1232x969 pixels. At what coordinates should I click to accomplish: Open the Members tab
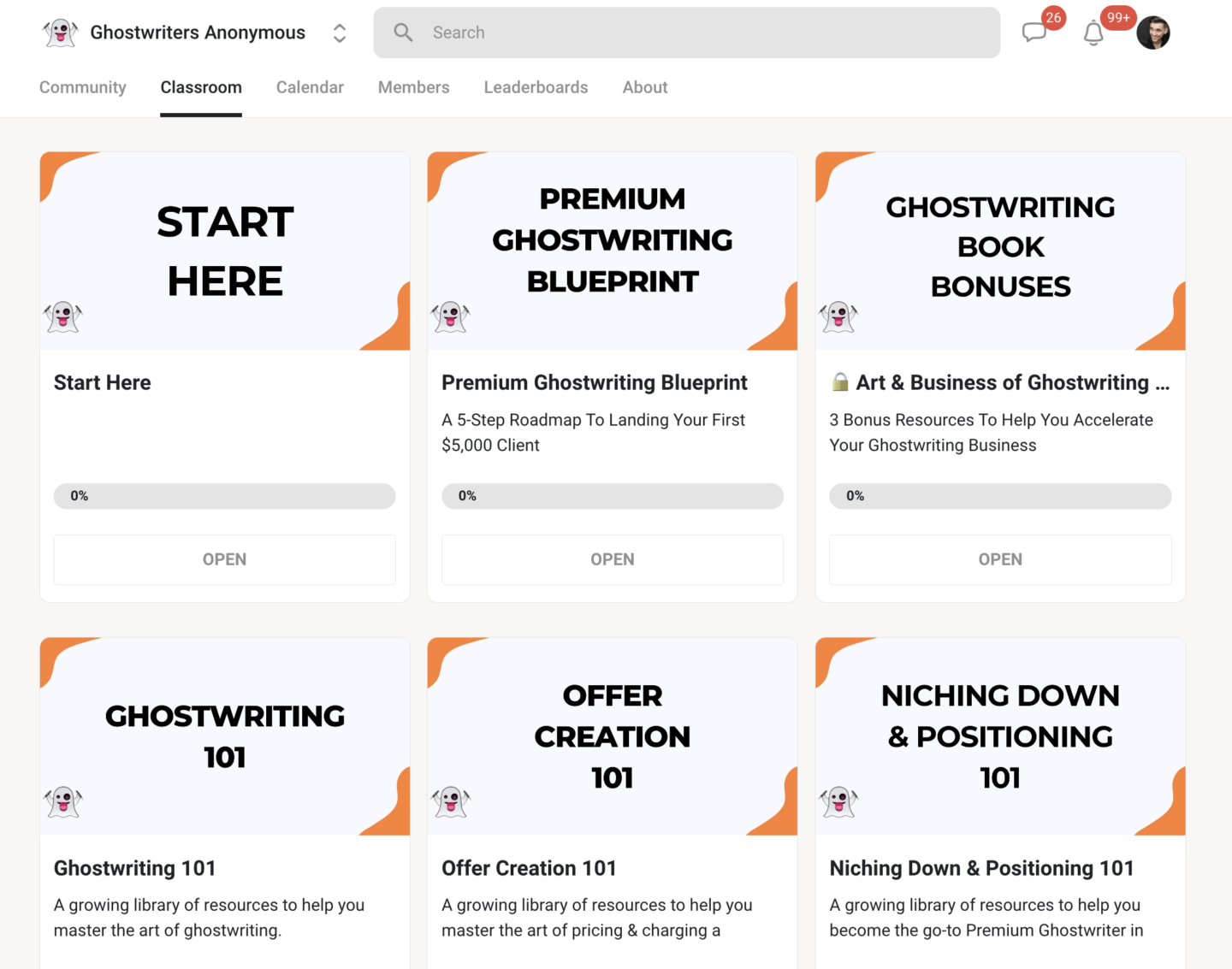click(414, 87)
